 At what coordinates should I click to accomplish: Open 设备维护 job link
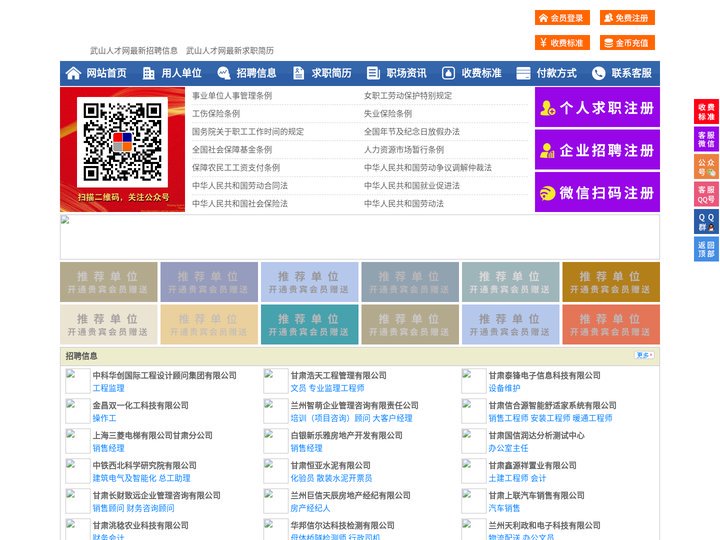pos(504,388)
